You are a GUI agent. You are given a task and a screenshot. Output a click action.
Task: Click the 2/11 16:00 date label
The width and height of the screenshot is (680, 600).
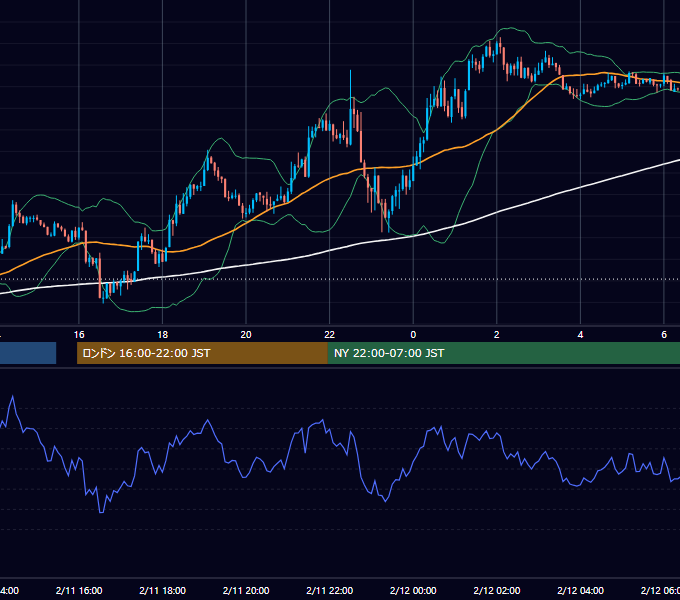pos(79,590)
